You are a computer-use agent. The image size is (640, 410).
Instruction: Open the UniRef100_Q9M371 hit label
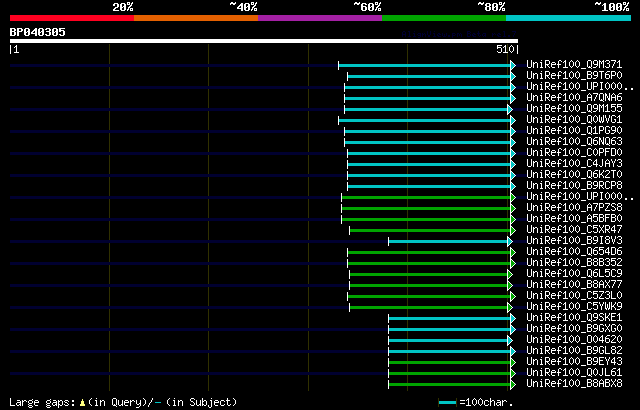[574, 64]
